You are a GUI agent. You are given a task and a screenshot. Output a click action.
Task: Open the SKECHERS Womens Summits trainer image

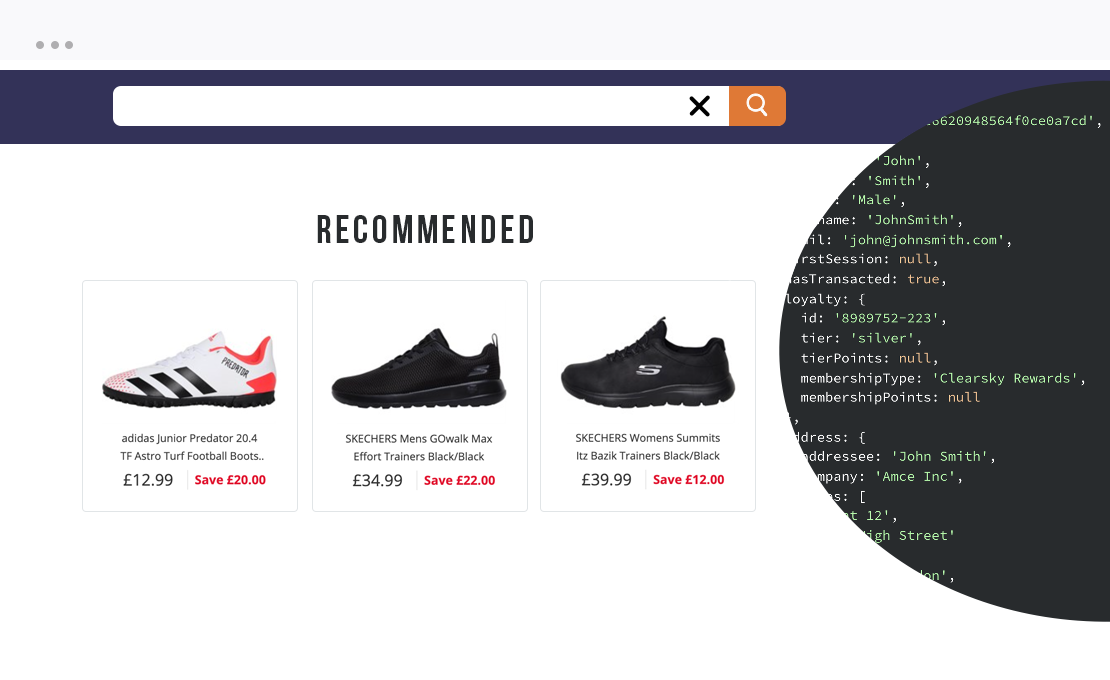pyautogui.click(x=648, y=364)
